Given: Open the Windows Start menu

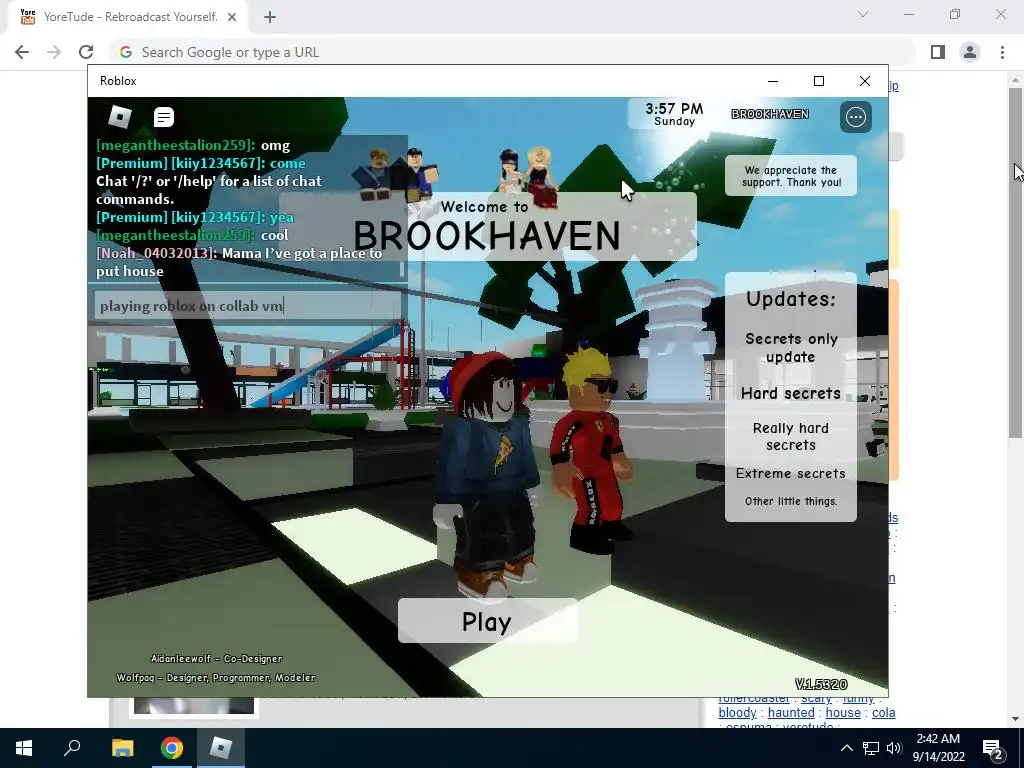Looking at the screenshot, I should coord(24,748).
